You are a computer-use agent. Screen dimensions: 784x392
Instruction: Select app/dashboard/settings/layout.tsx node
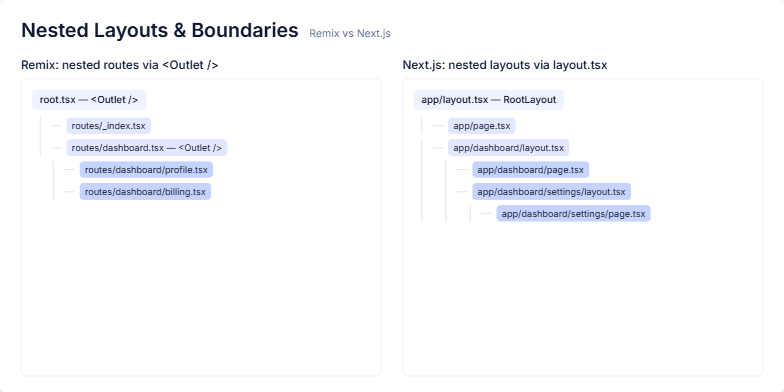point(552,192)
